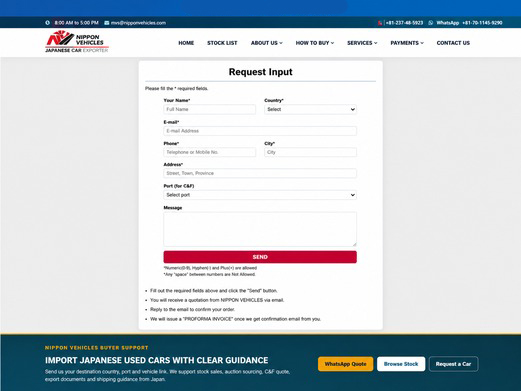
Task: Click the clock icon beside business hours
Action: pyautogui.click(x=47, y=23)
